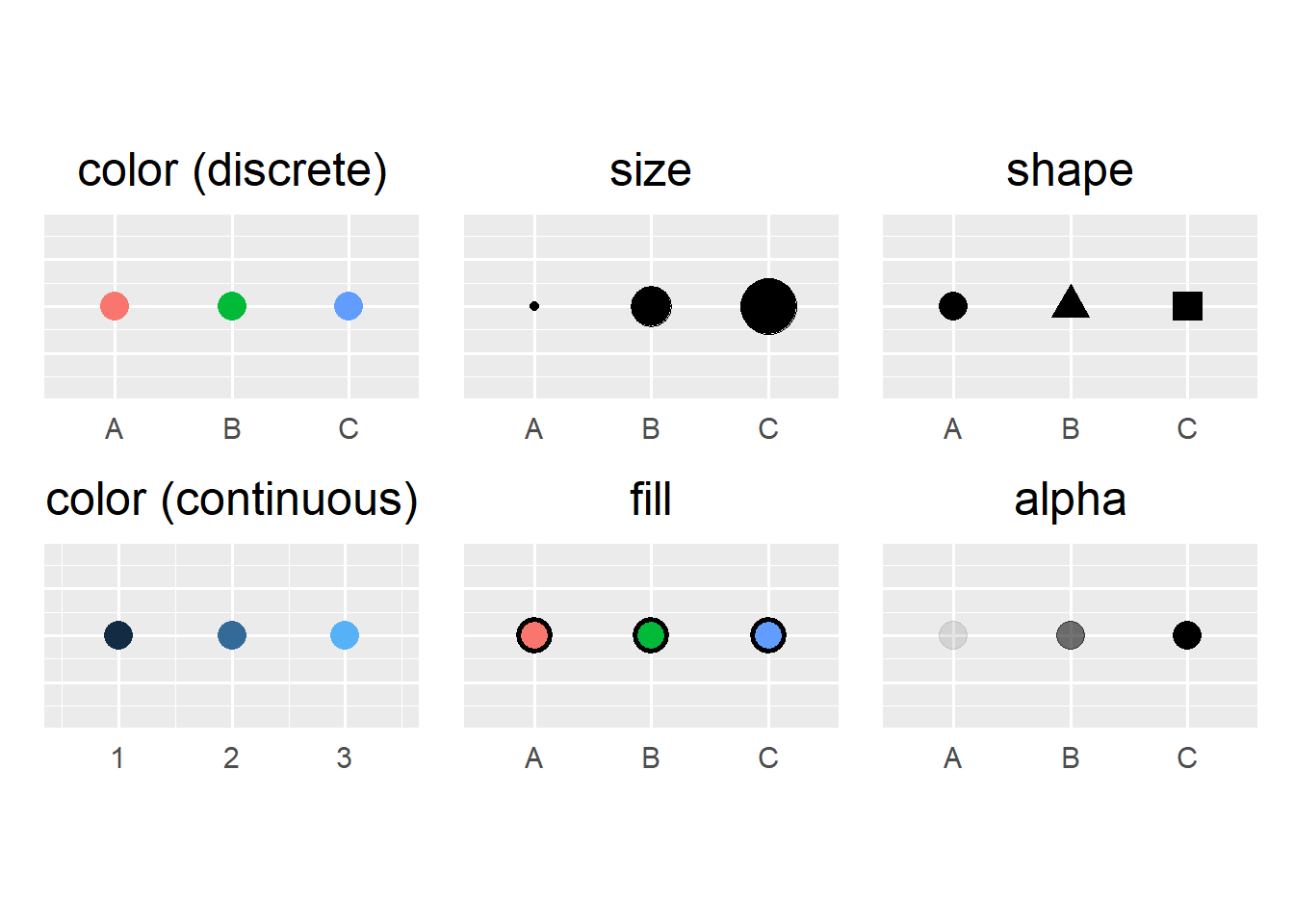Click the outlined blue circle in fill panel
The image size is (1294, 924).
[x=768, y=635]
